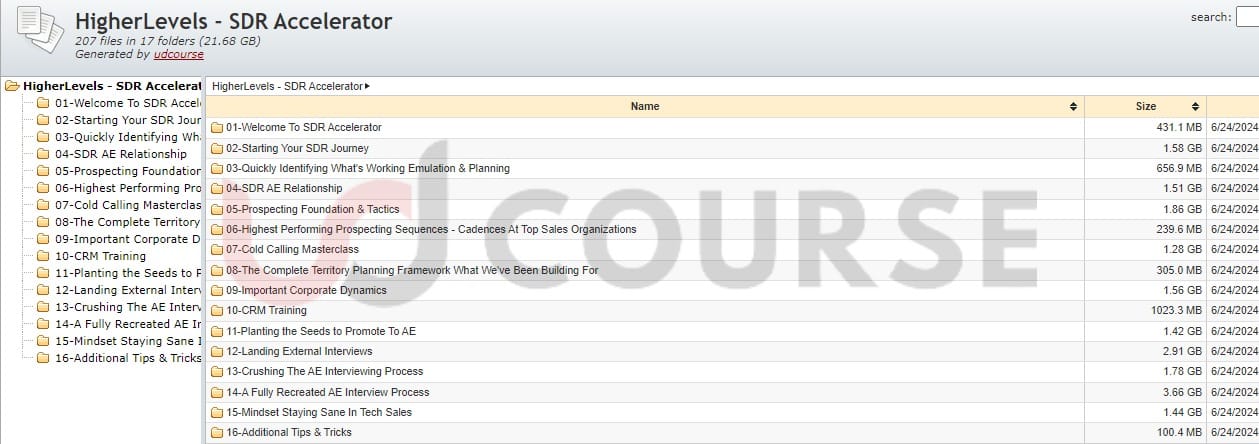Click the Name column header
The image size is (1259, 444).
645,106
